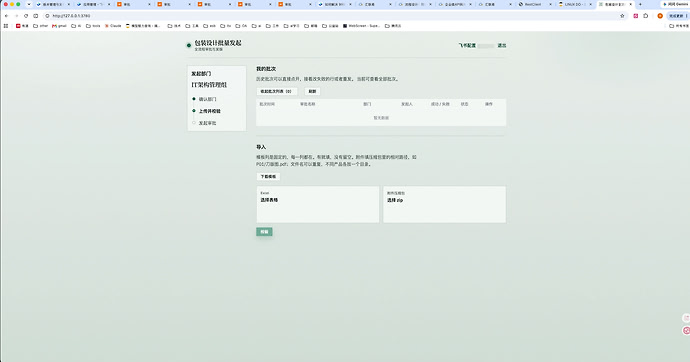Screen dimensions: 690x362
Task: Click the green 校验 button
Action: coord(264,232)
